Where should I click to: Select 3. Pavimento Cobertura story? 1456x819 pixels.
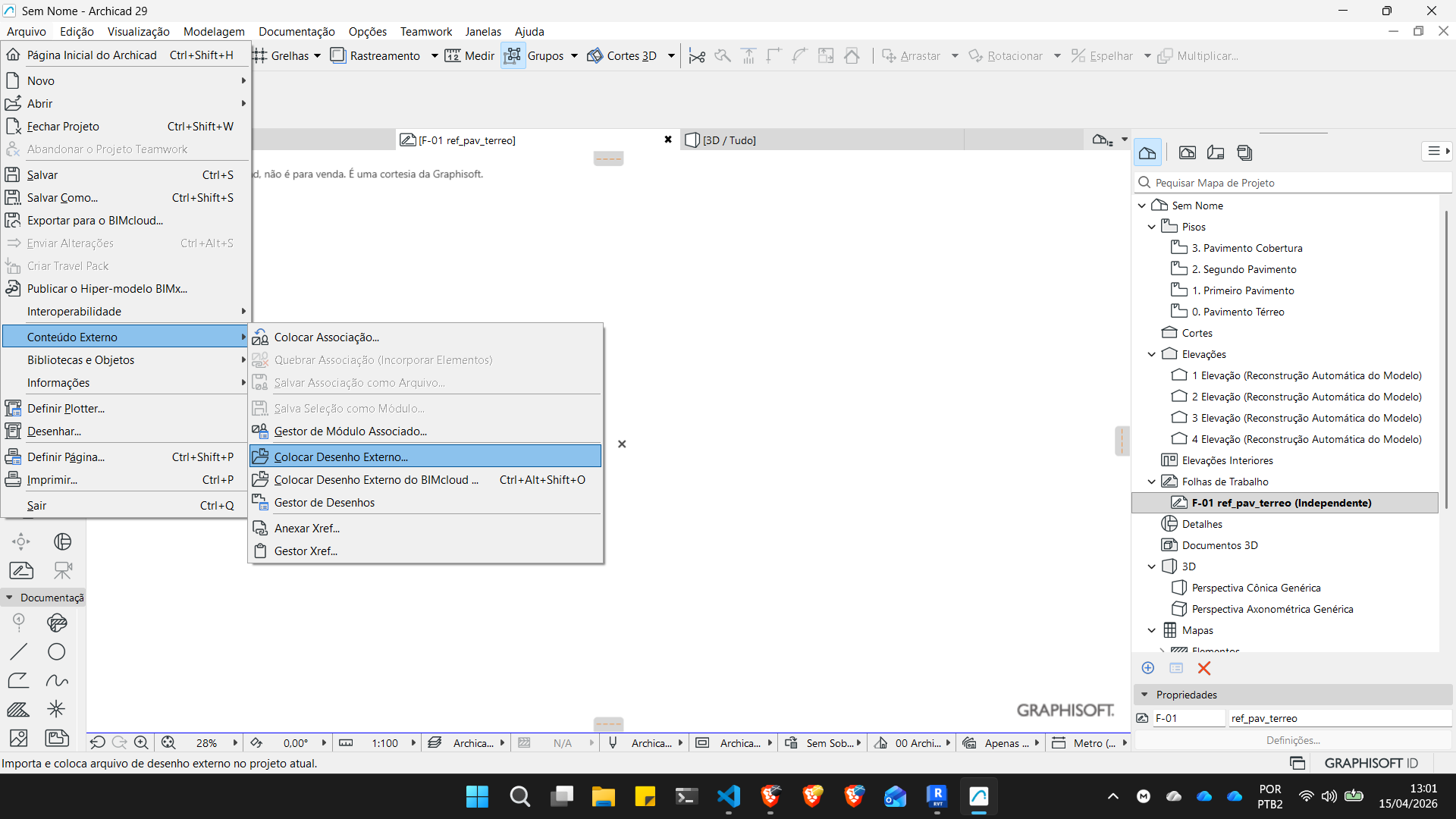click(1247, 248)
